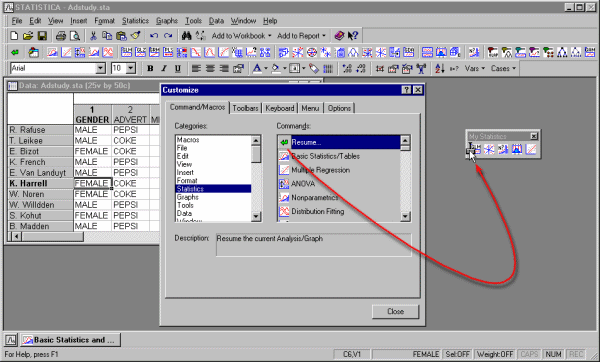Toggle Underline formatting button
600x362 pixels.
coord(178,68)
